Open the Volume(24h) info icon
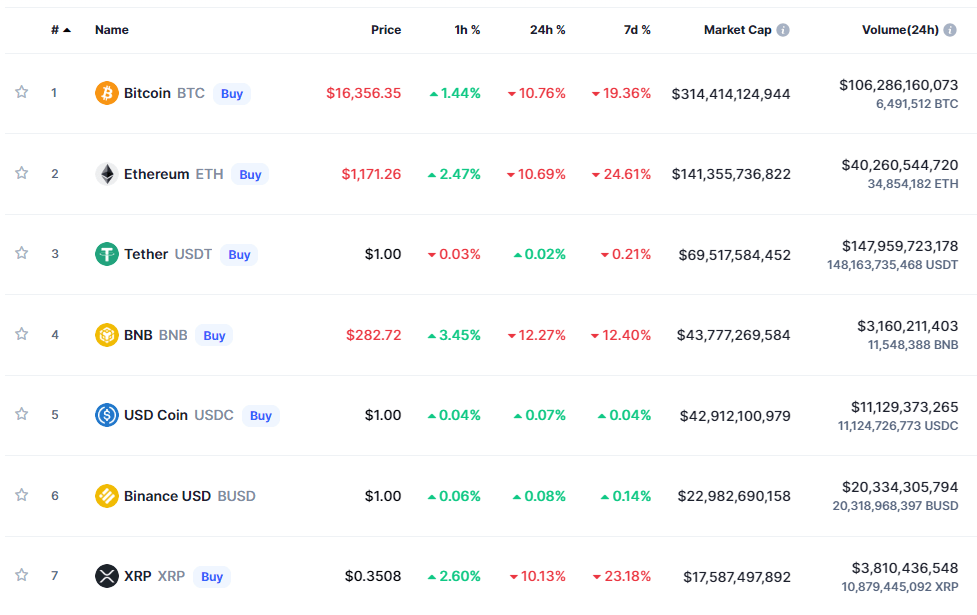The height and width of the screenshot is (615, 977). pyautogui.click(x=951, y=30)
